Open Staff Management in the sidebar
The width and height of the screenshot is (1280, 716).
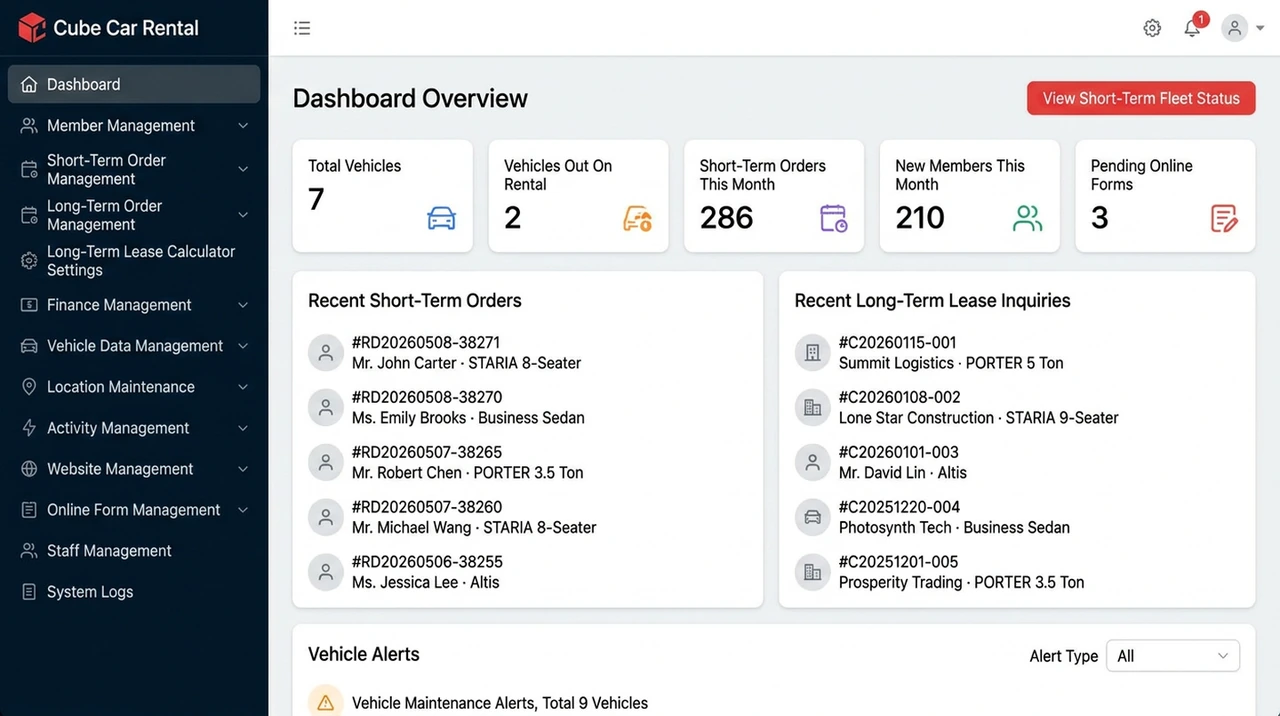pyautogui.click(x=134, y=551)
